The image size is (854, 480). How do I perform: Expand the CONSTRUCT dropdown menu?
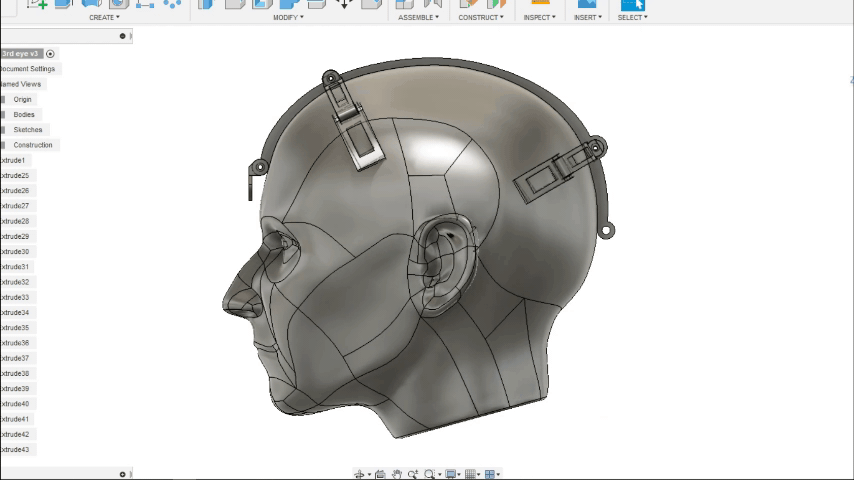tap(481, 17)
